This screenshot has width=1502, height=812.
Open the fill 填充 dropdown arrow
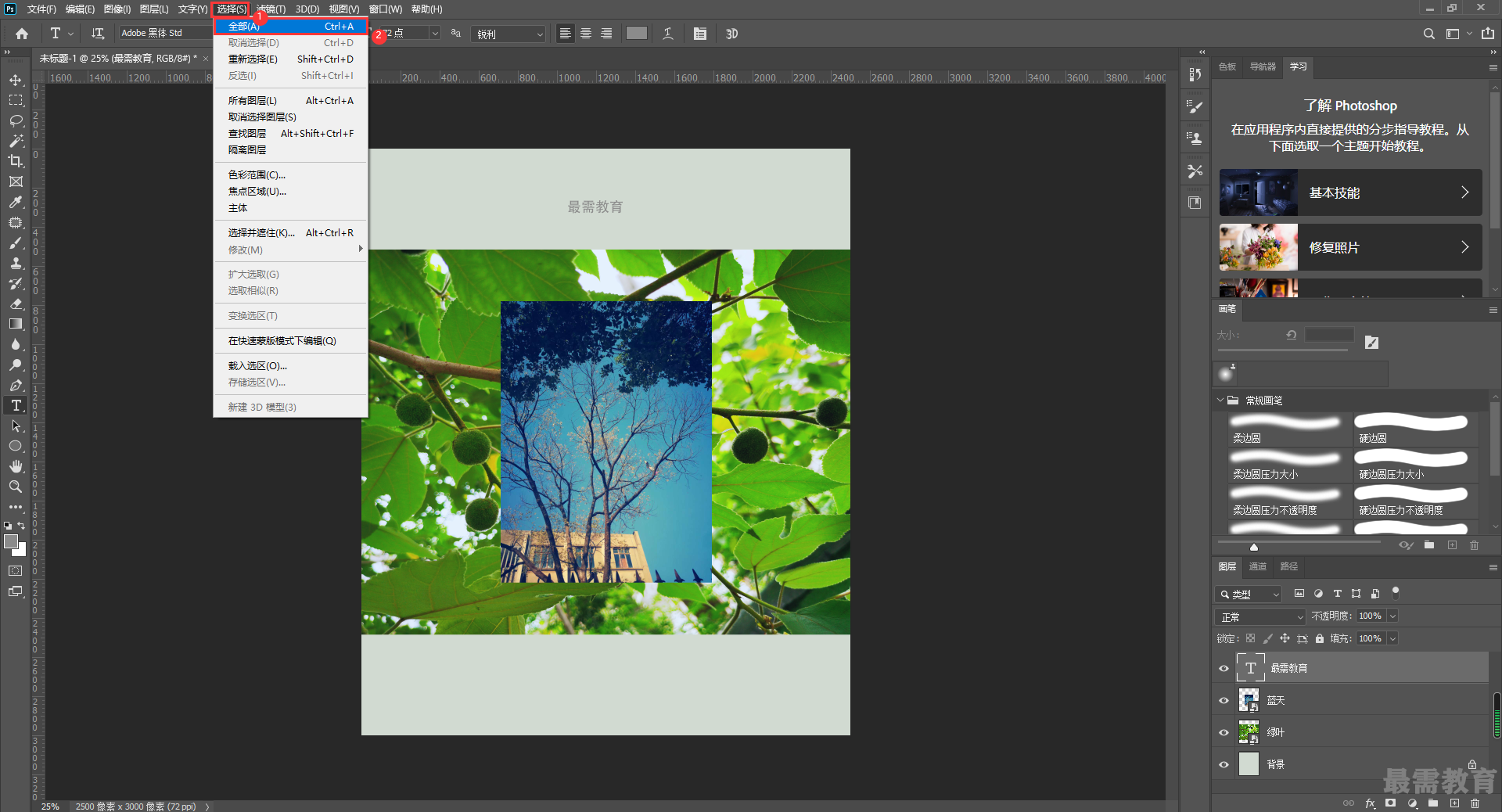point(1392,638)
